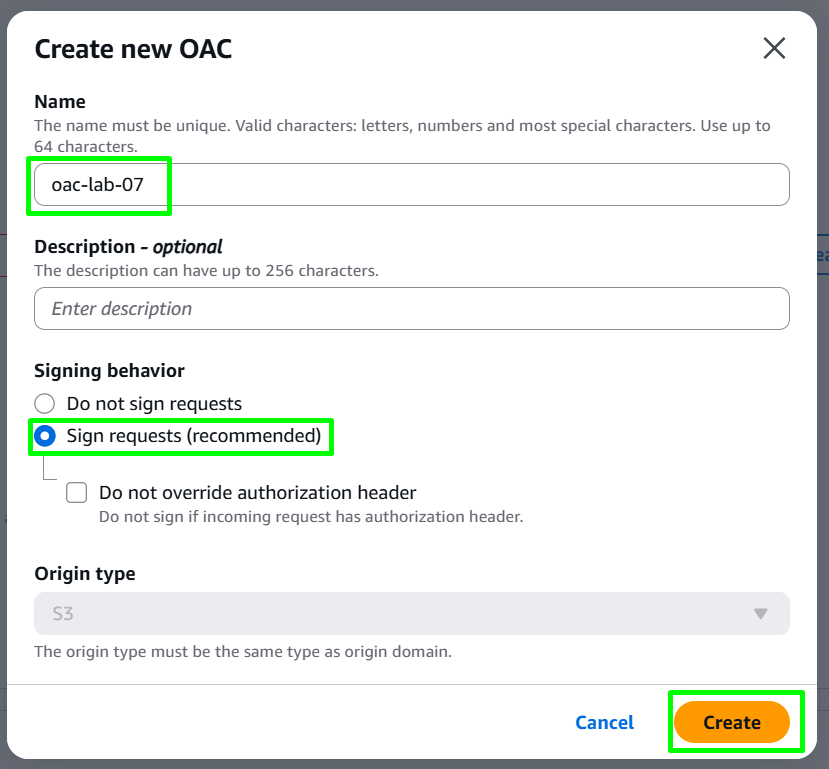The width and height of the screenshot is (829, 769).
Task: Click the Name field containing oac-lab-07
Action: (412, 184)
